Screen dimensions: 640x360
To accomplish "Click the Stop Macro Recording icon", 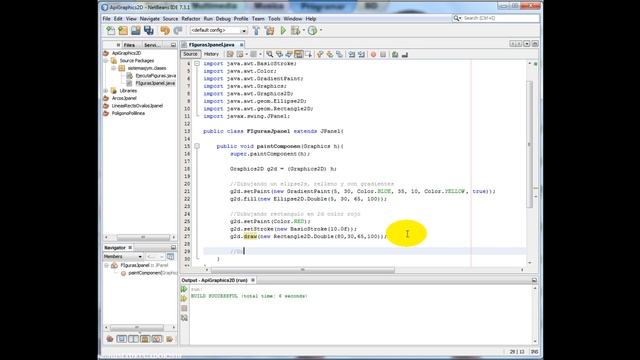I will point(383,54).
